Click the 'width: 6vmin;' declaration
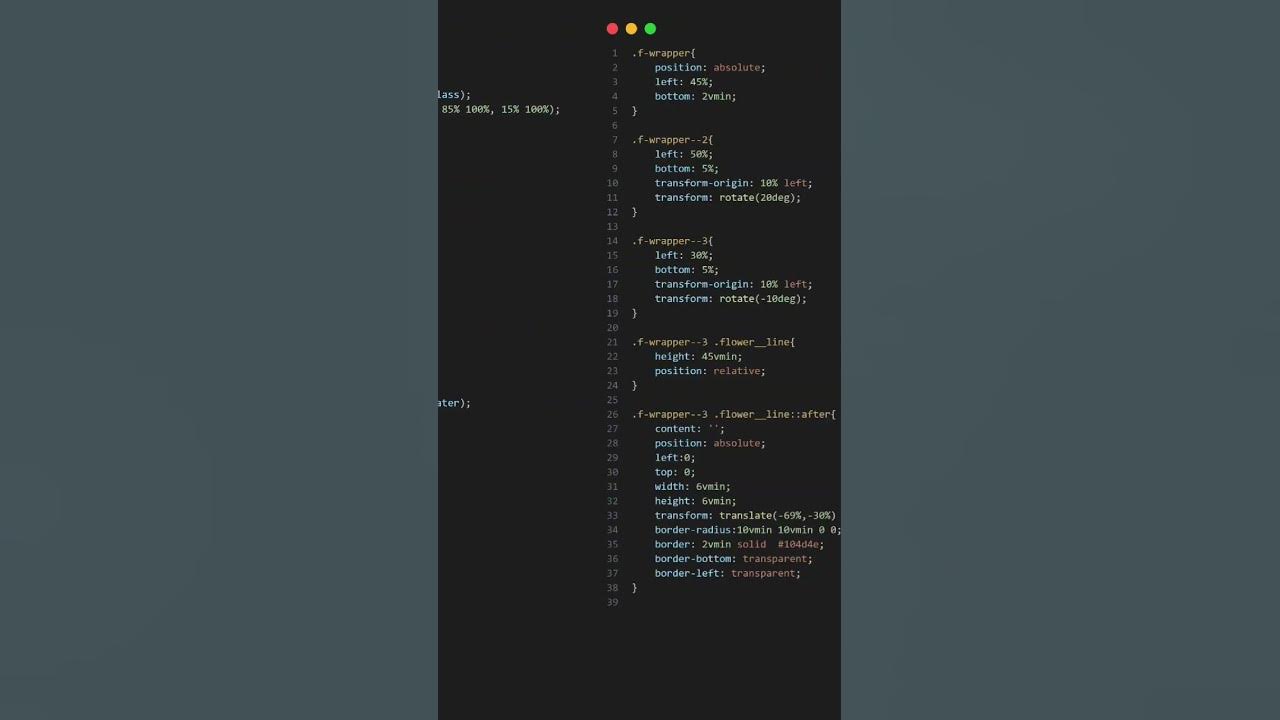 tap(693, 487)
